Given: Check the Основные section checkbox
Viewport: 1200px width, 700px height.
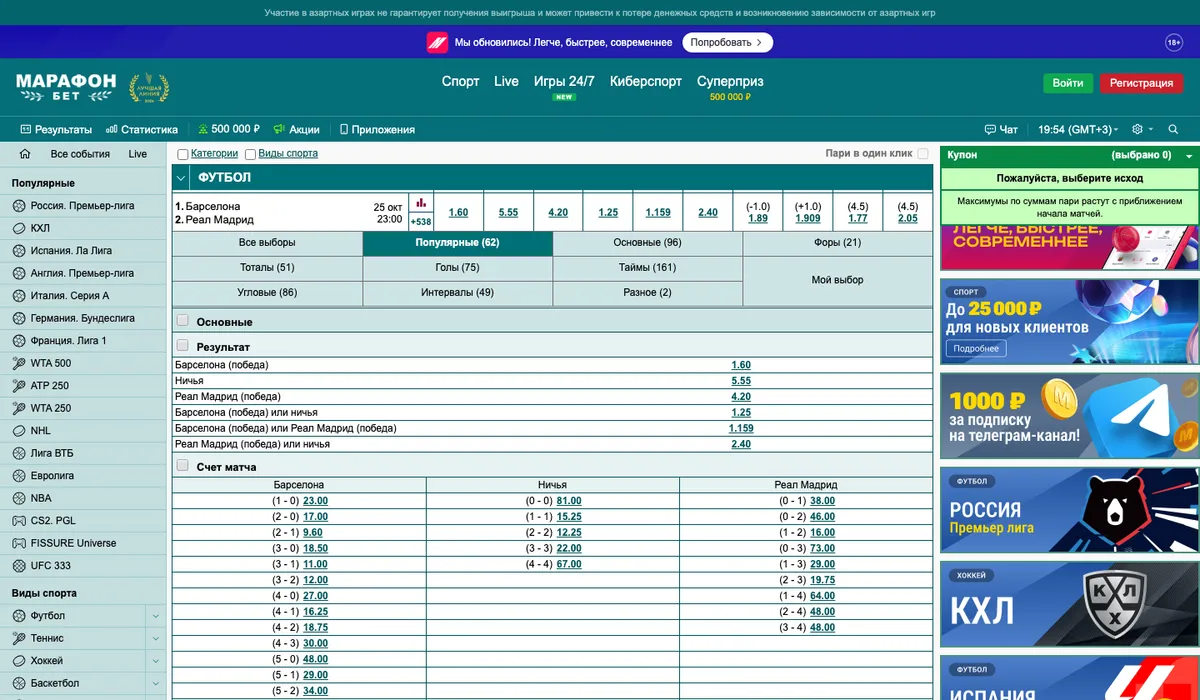Looking at the screenshot, I should click(183, 321).
